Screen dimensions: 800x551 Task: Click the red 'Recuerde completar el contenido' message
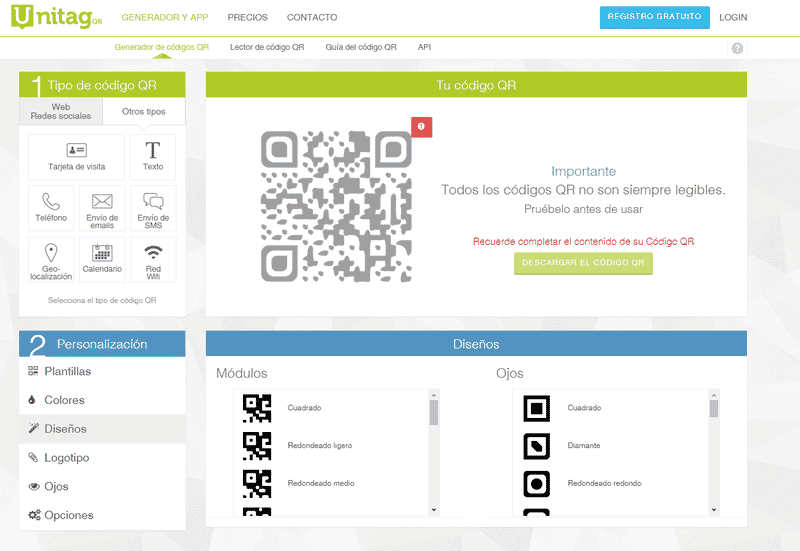click(583, 241)
